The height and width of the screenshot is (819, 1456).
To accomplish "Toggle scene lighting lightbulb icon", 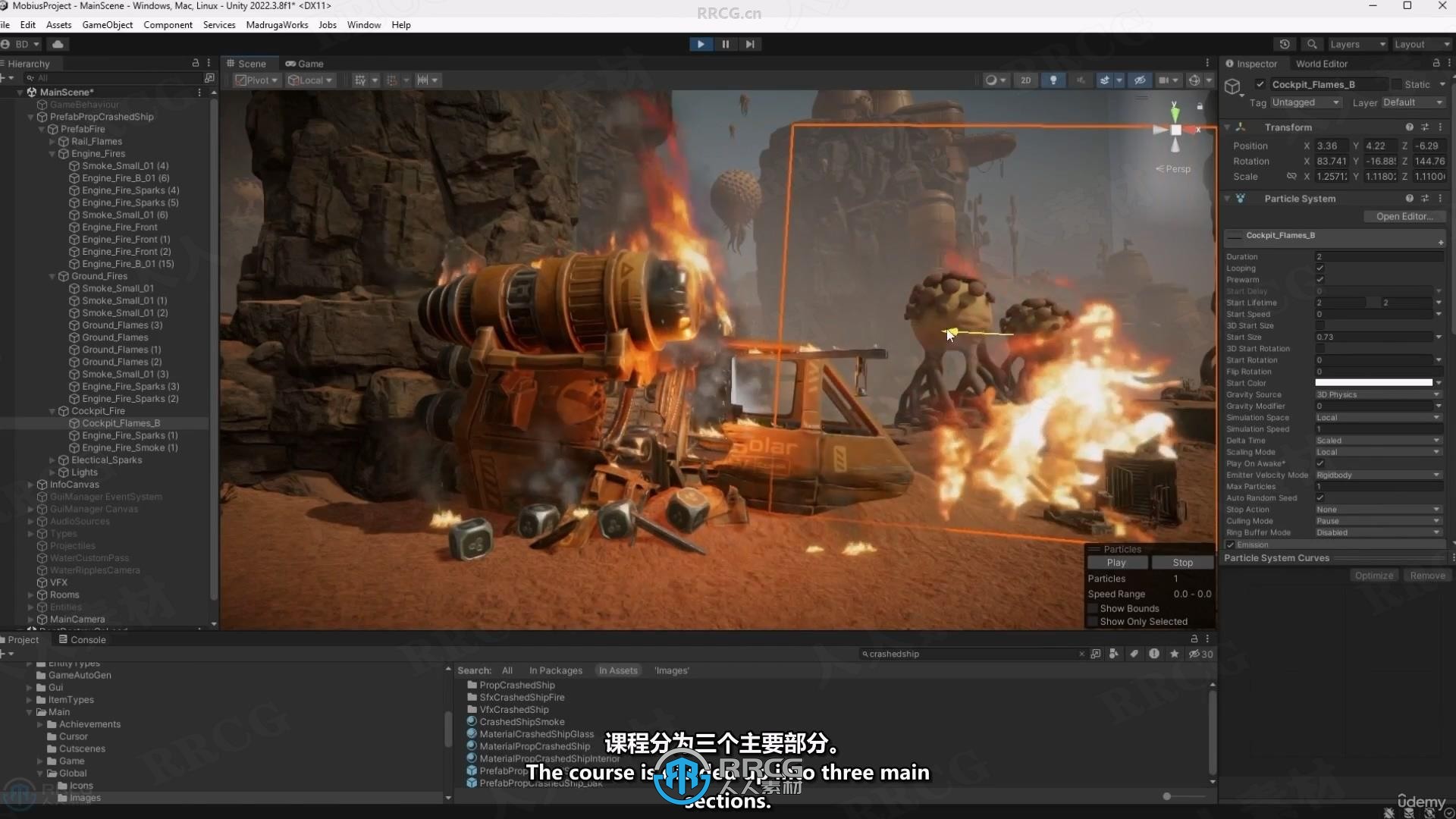I will click(x=1053, y=80).
